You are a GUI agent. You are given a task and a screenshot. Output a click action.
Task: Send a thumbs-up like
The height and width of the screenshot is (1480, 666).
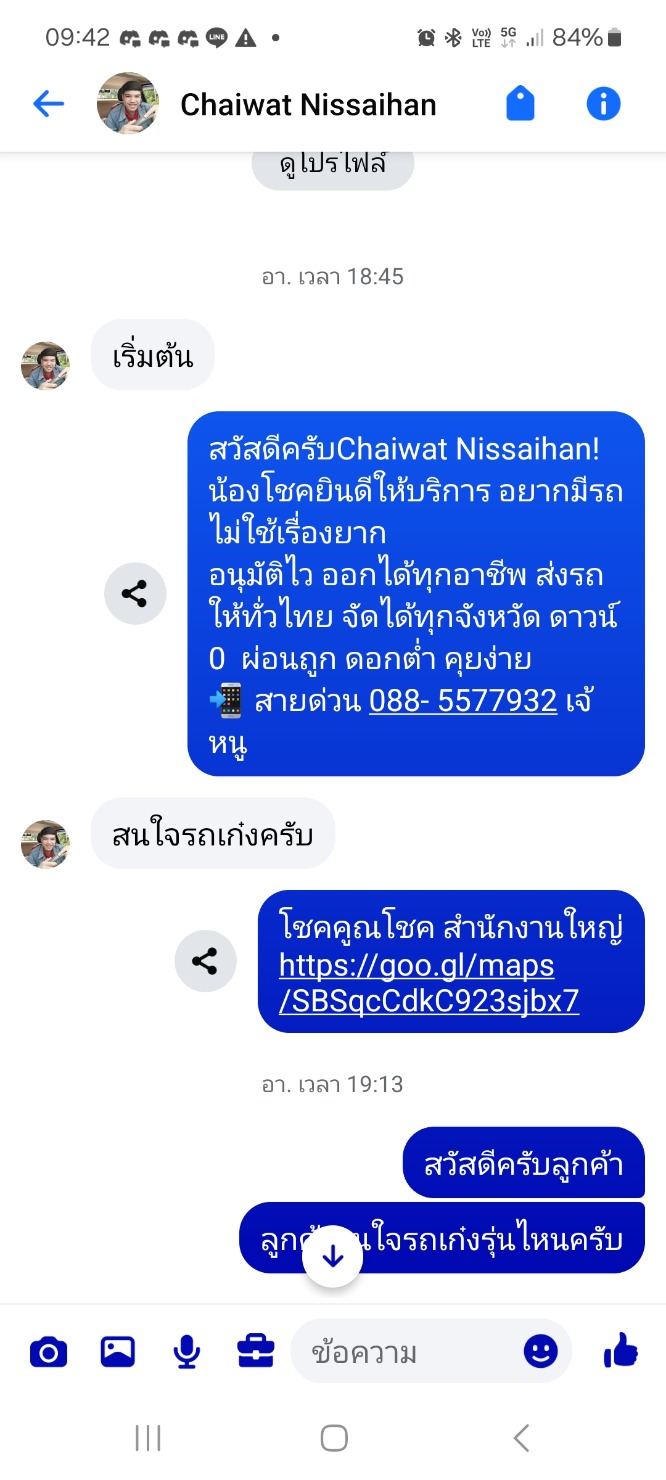coord(621,1351)
